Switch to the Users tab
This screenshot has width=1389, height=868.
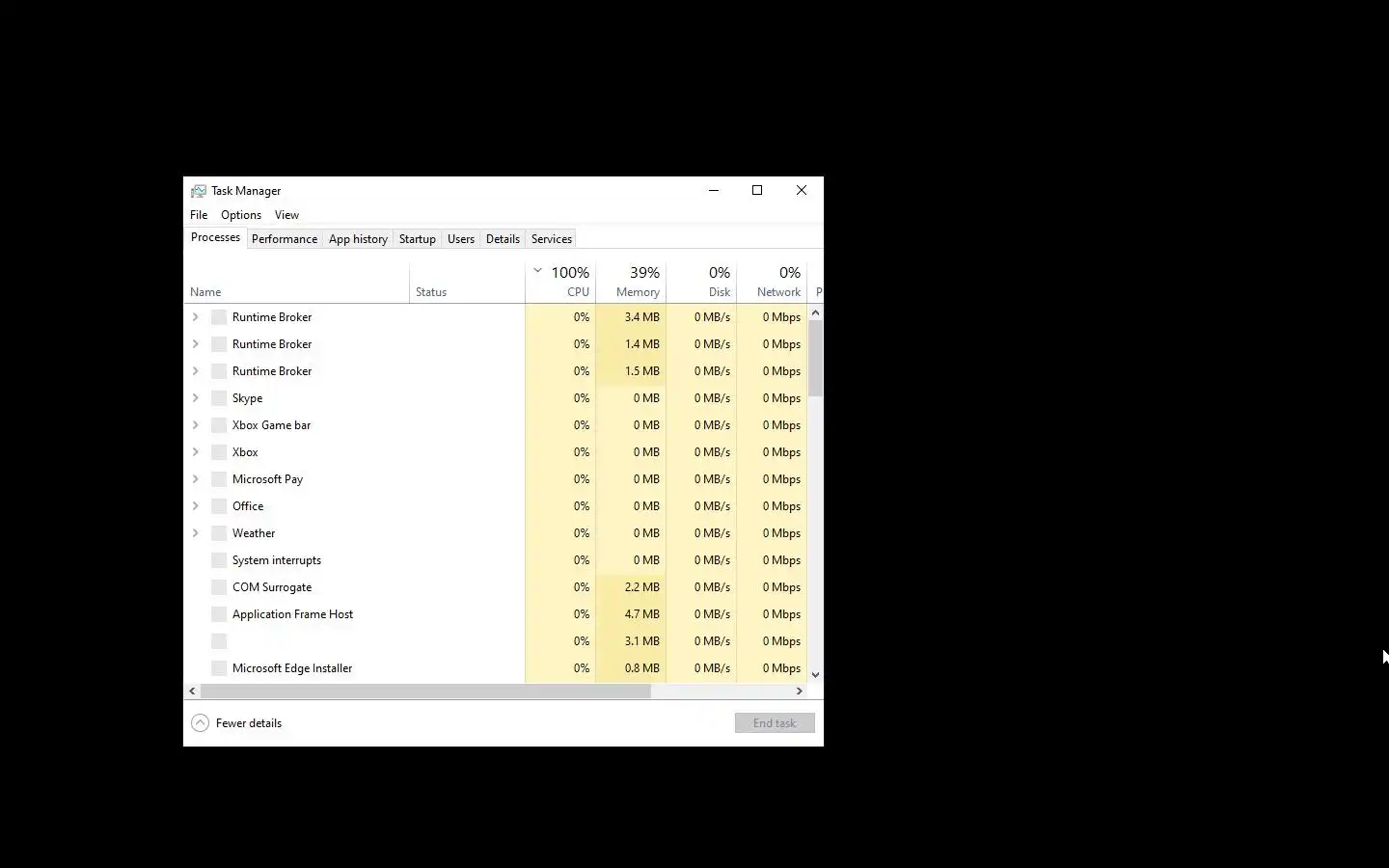(461, 239)
